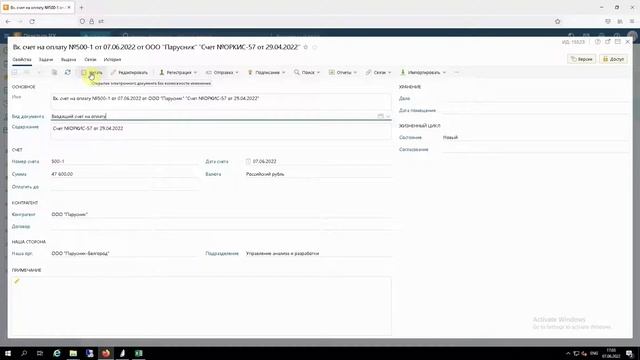Open the browser hamburger menu
Viewport: 640px width, 360px height.
(632, 21)
